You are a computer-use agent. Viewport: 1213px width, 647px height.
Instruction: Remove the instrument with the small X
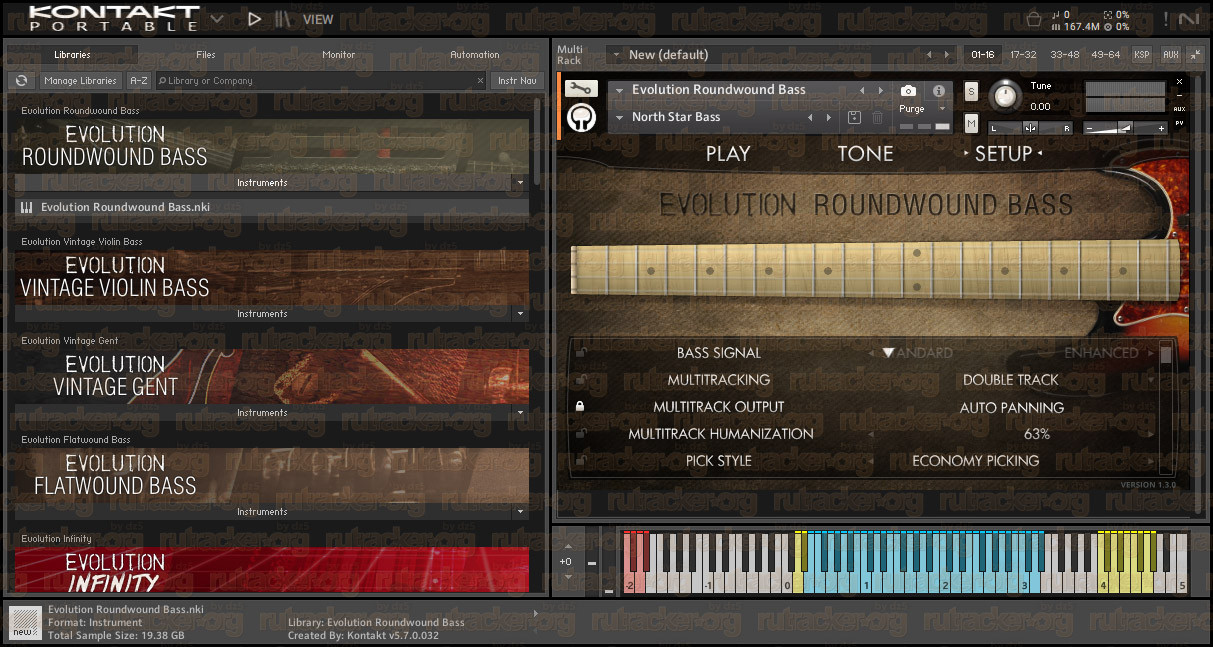click(1178, 80)
